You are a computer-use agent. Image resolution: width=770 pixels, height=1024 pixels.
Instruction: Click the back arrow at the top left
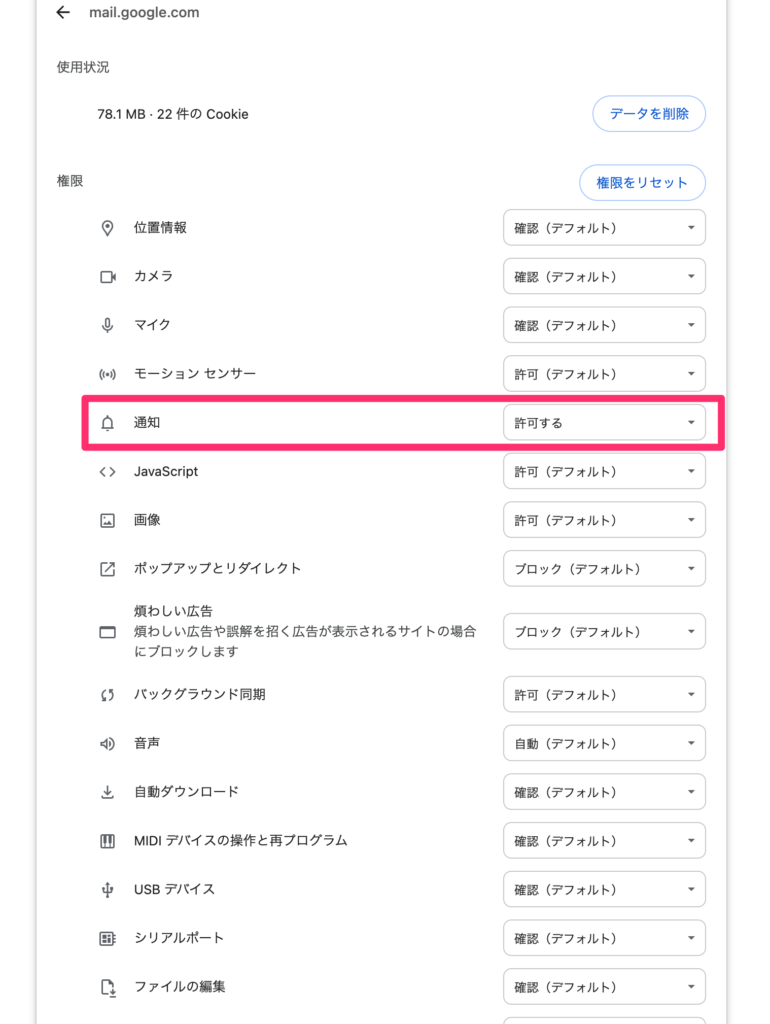(63, 13)
